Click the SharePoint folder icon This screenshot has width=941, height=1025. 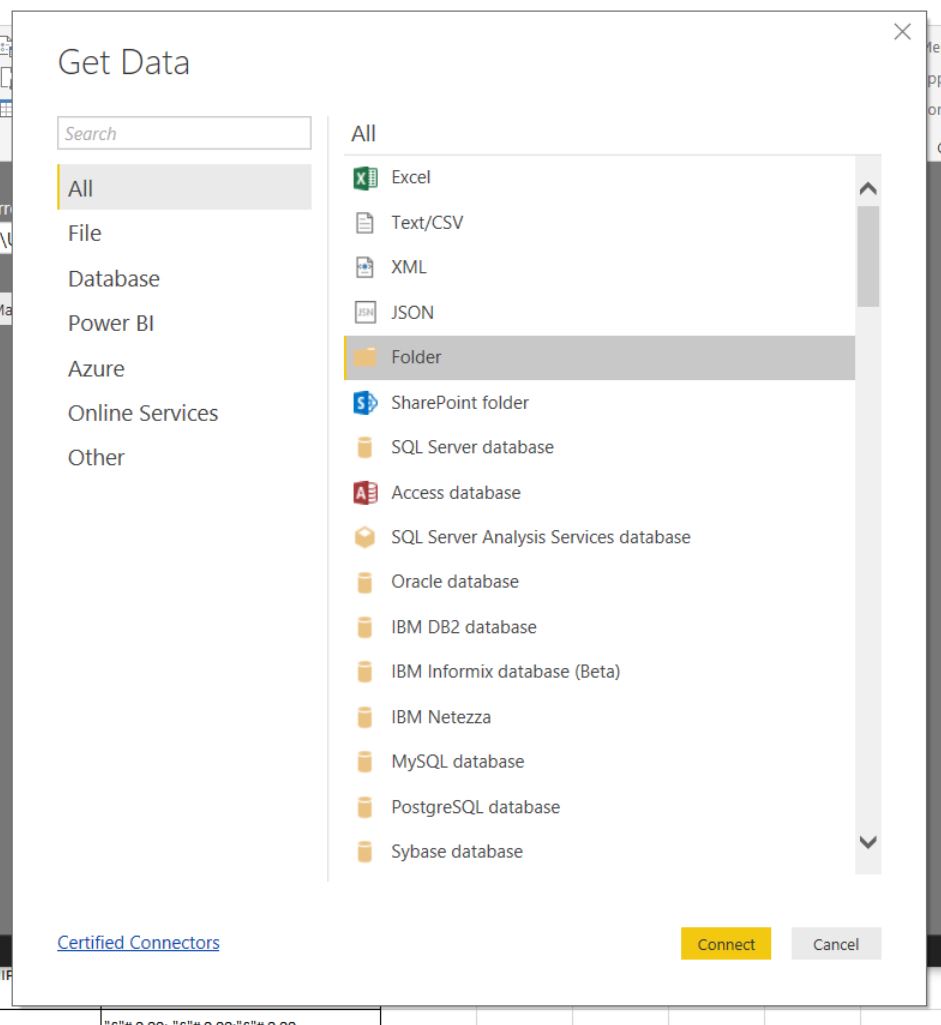pyautogui.click(x=365, y=403)
